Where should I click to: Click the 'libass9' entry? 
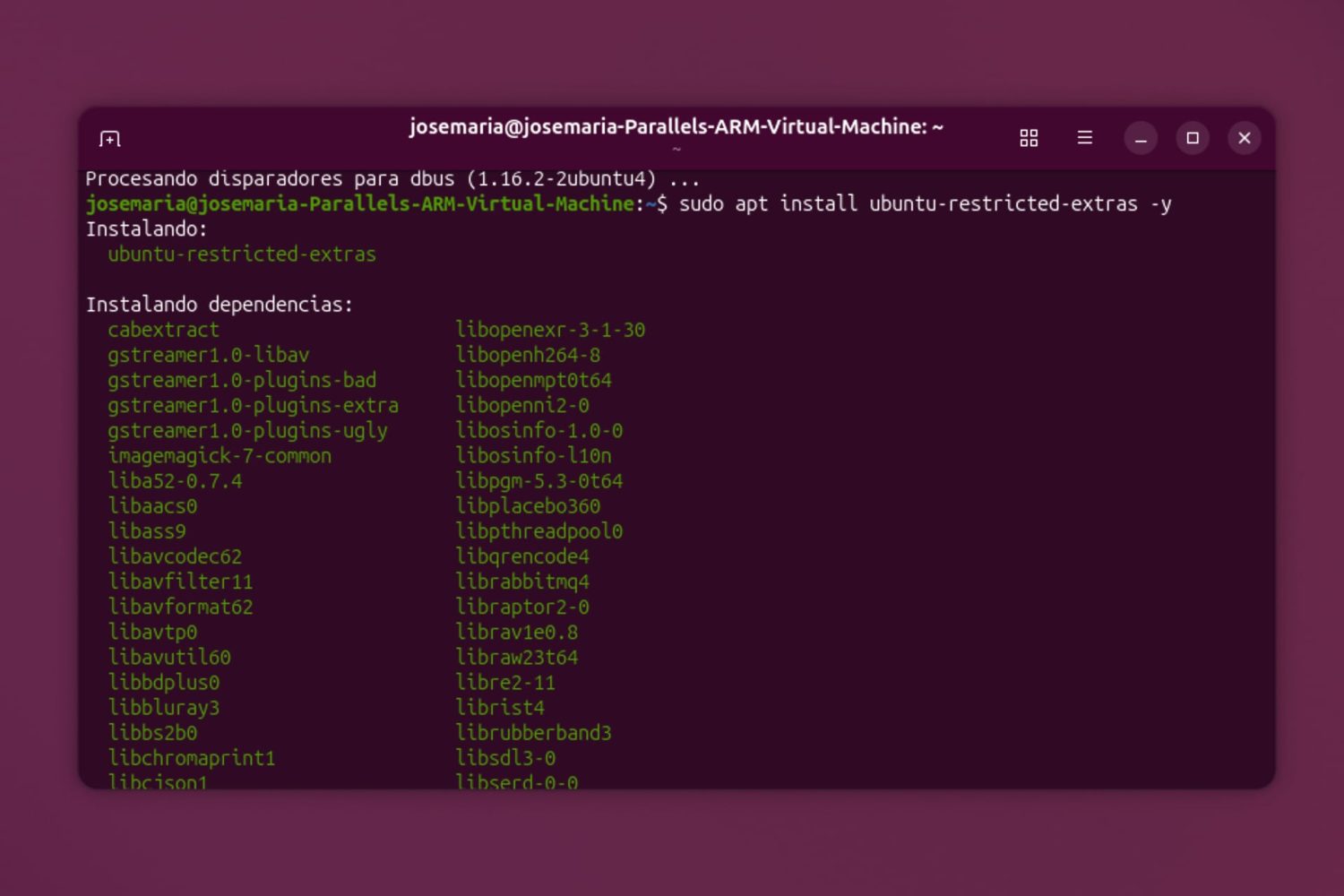tap(147, 531)
